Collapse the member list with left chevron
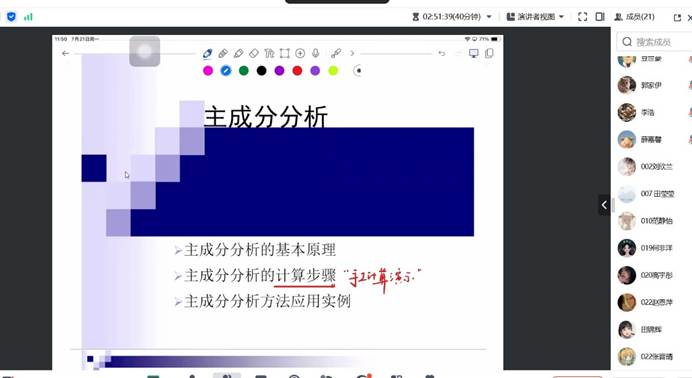The height and width of the screenshot is (378, 692). pos(604,205)
